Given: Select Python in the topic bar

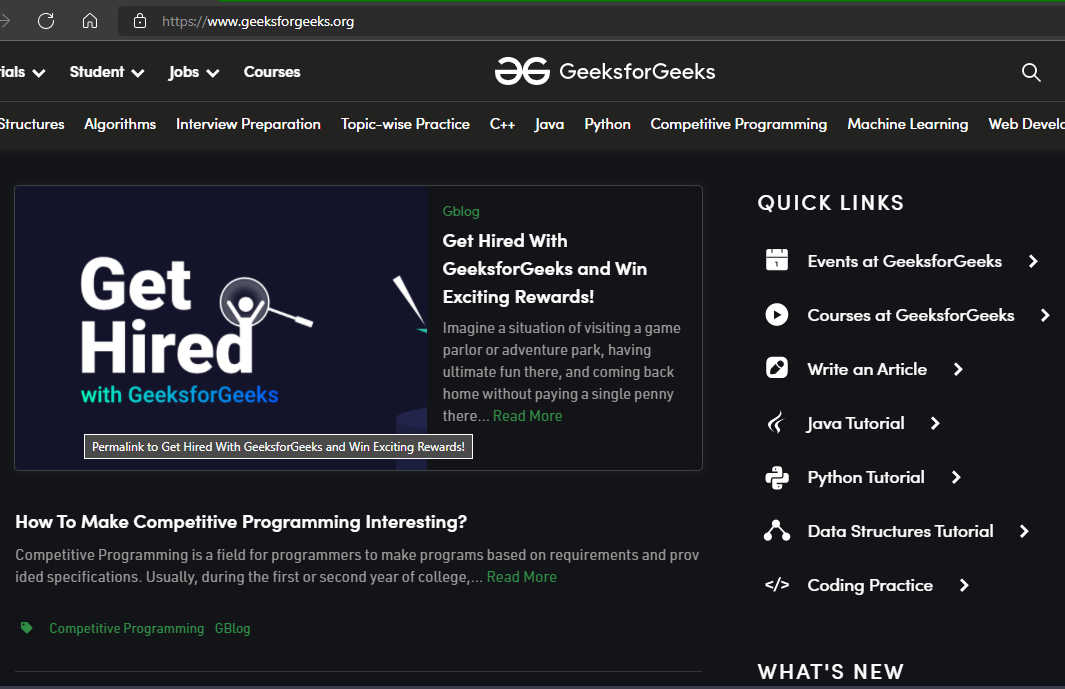Looking at the screenshot, I should [607, 124].
